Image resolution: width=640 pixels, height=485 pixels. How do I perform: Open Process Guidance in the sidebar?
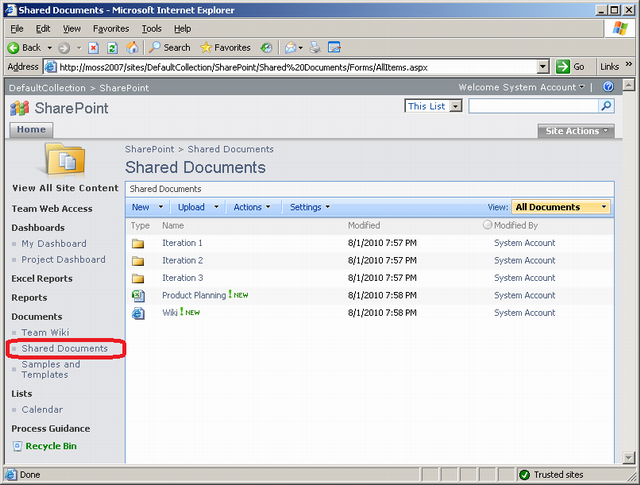[x=51, y=429]
